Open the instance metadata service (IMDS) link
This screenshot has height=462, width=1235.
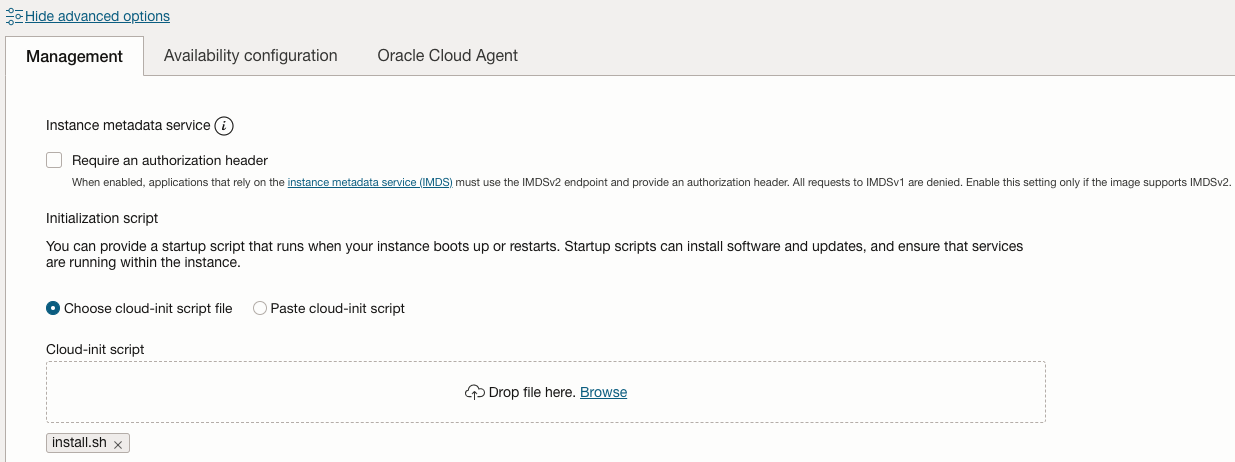pos(370,183)
